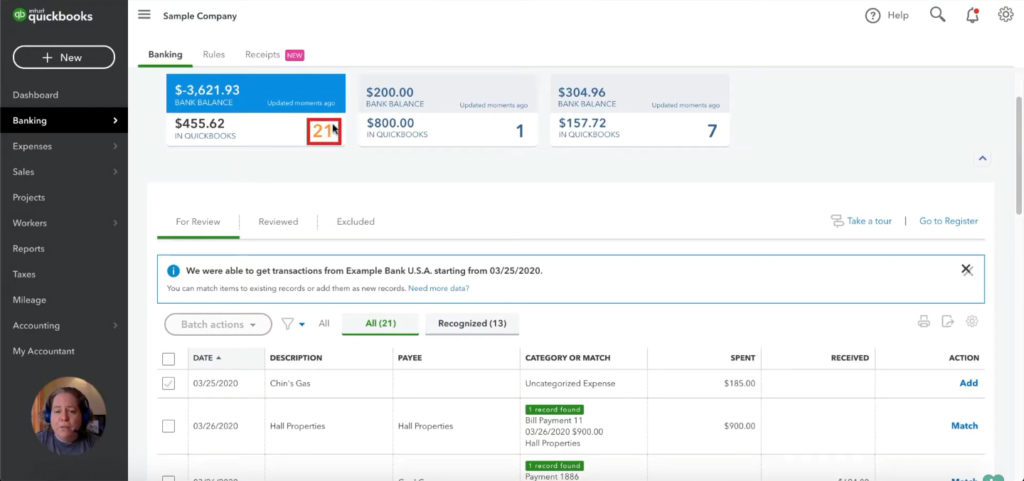This screenshot has width=1024, height=481.
Task: Click the QuickBooks logo
Action: tap(53, 16)
